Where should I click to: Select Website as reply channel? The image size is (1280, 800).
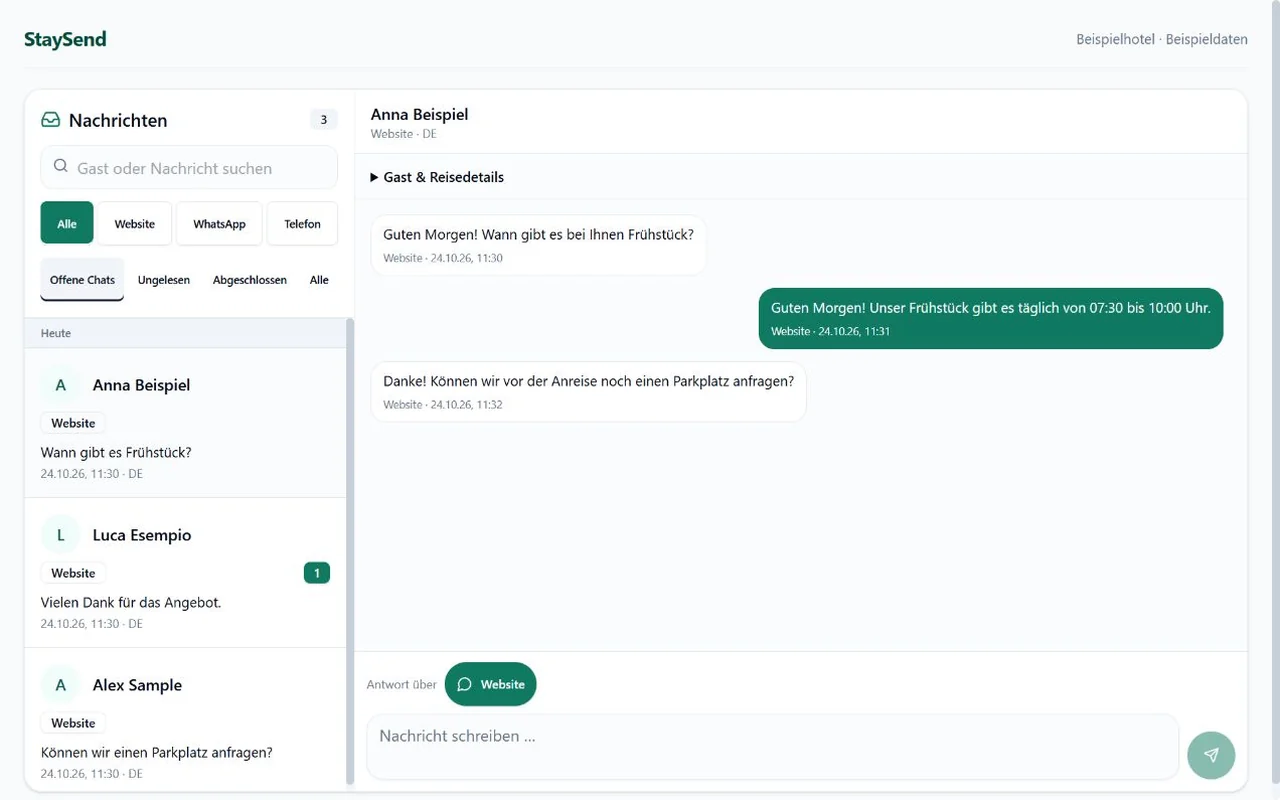pyautogui.click(x=490, y=685)
